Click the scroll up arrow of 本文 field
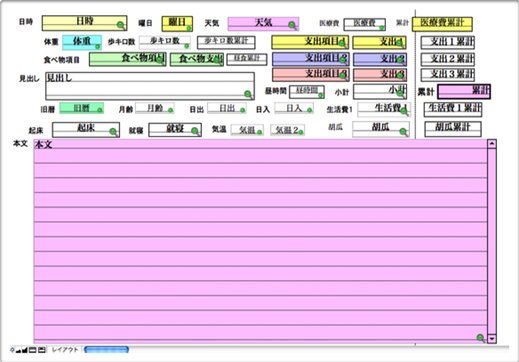The height and width of the screenshot is (362, 519). click(x=492, y=144)
